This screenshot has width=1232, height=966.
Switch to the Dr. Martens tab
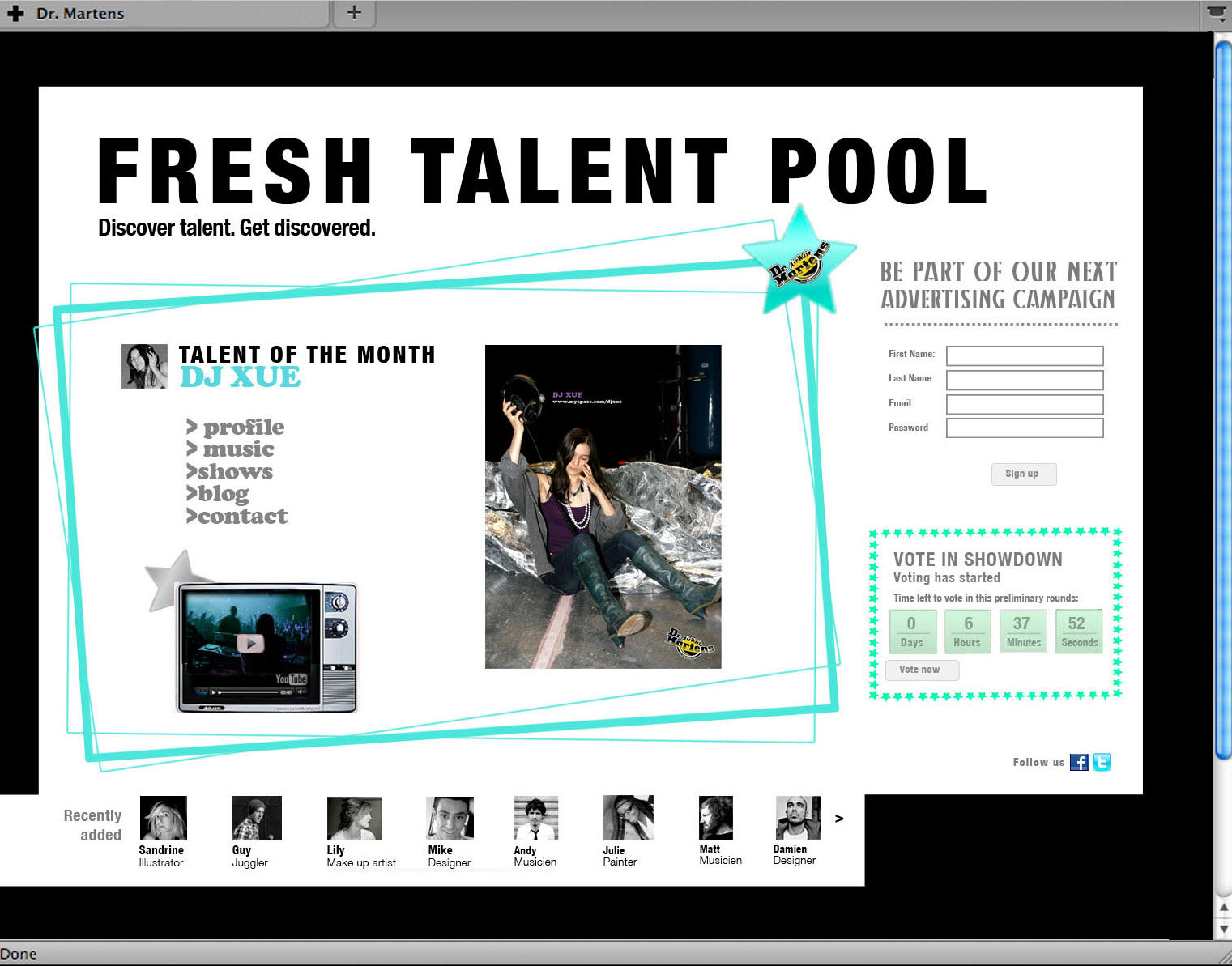[x=165, y=13]
